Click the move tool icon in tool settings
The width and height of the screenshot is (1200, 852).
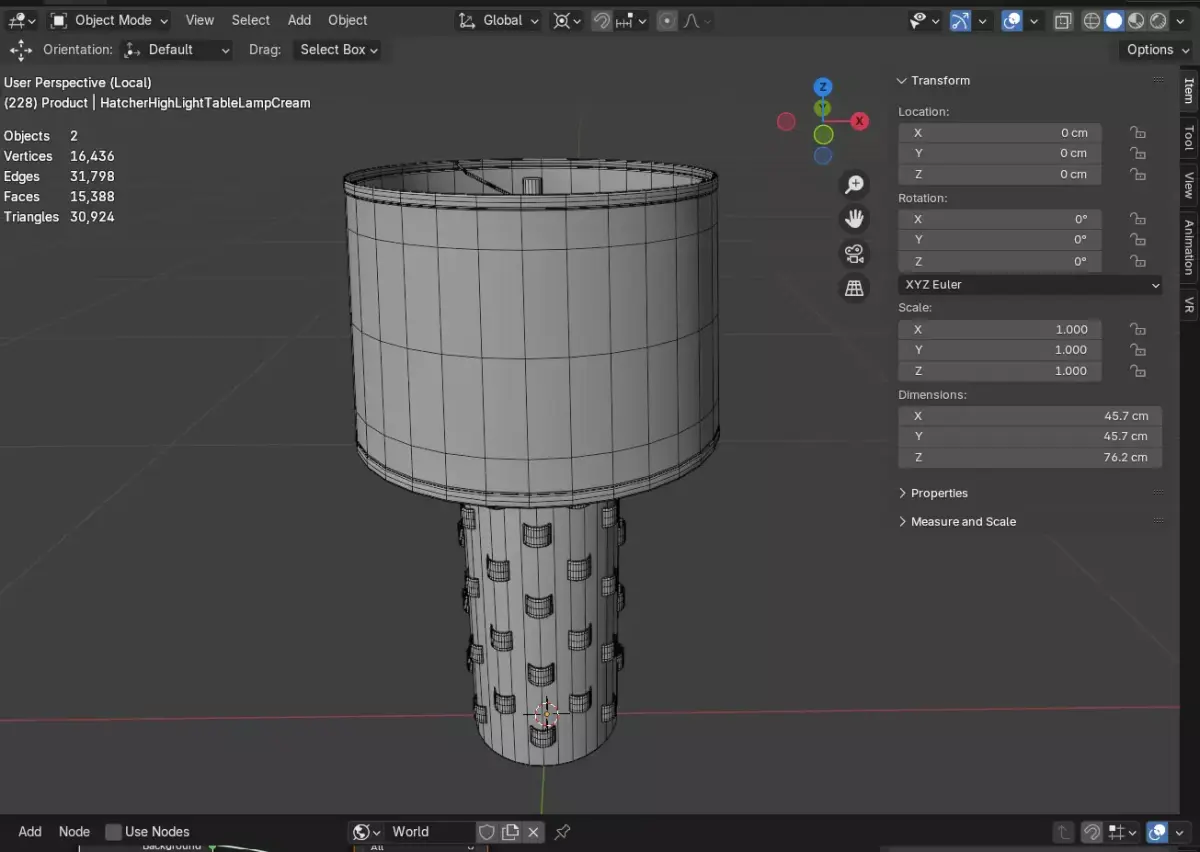click(x=21, y=50)
